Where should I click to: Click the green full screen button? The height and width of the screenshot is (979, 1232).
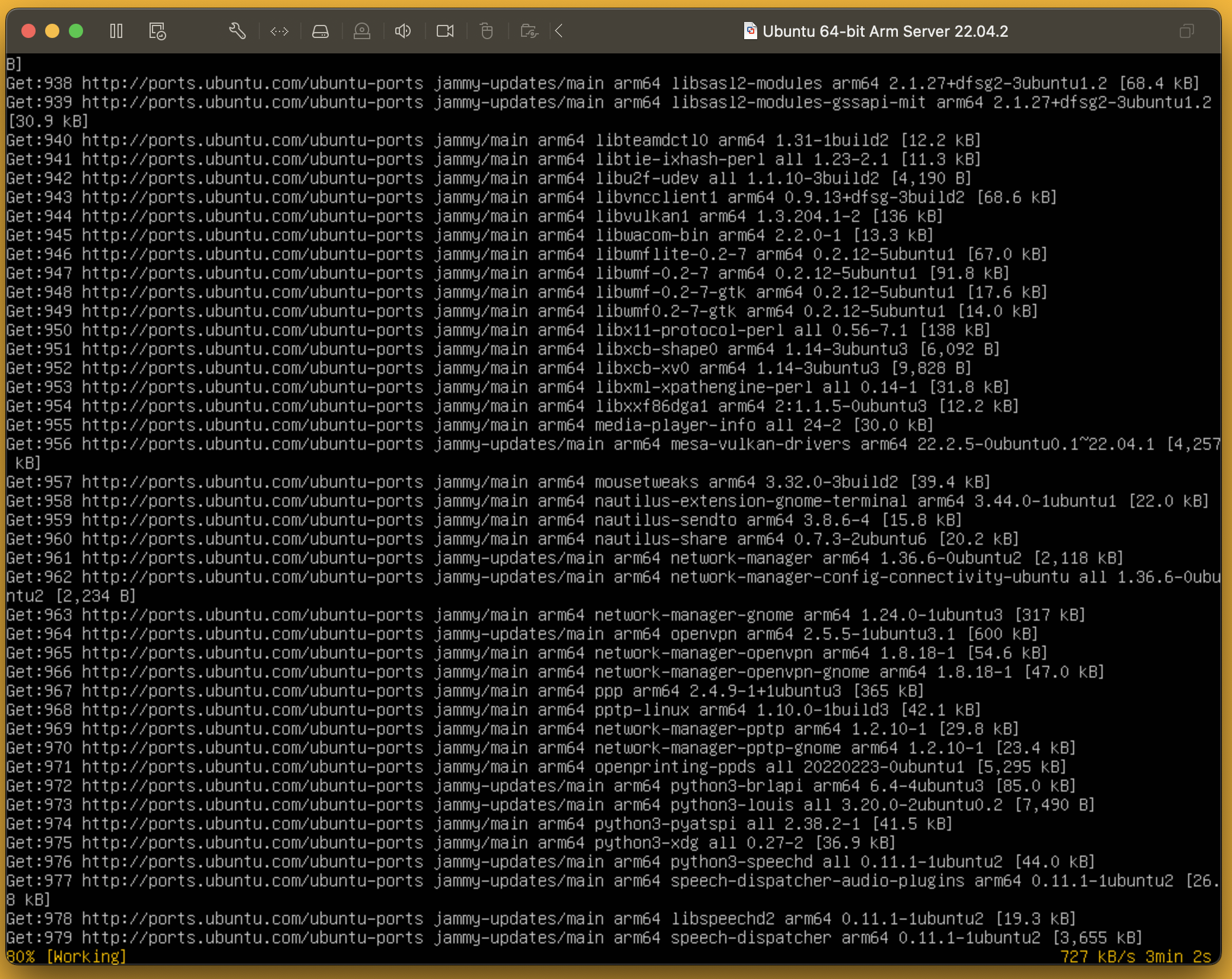click(x=76, y=31)
